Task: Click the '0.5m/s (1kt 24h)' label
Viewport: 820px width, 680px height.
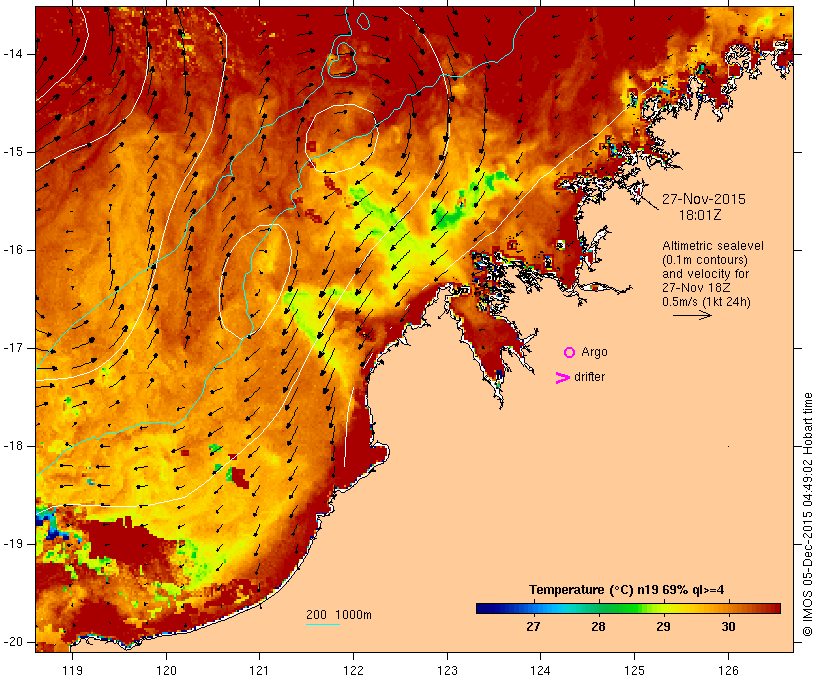Action: point(706,302)
